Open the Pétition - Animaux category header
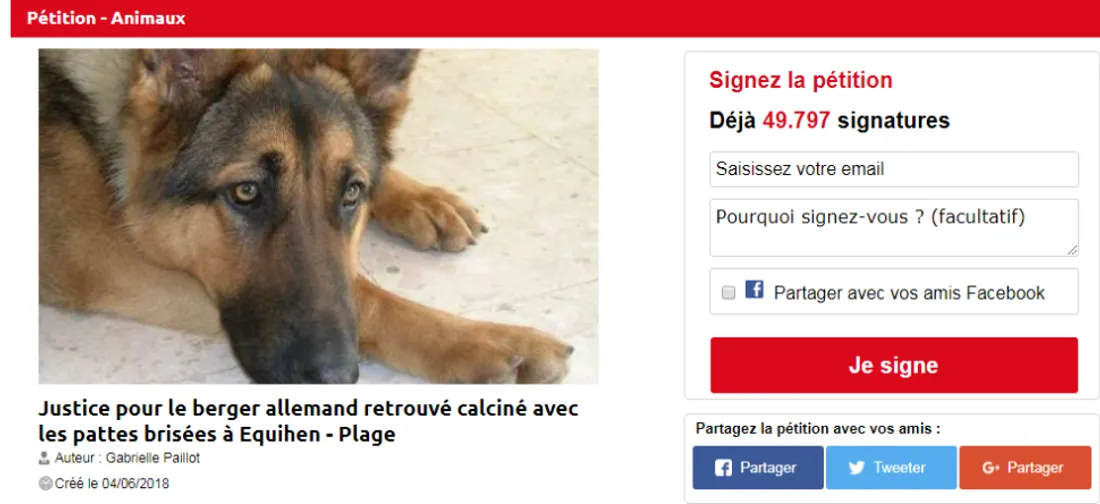1100x504 pixels. coord(106,18)
